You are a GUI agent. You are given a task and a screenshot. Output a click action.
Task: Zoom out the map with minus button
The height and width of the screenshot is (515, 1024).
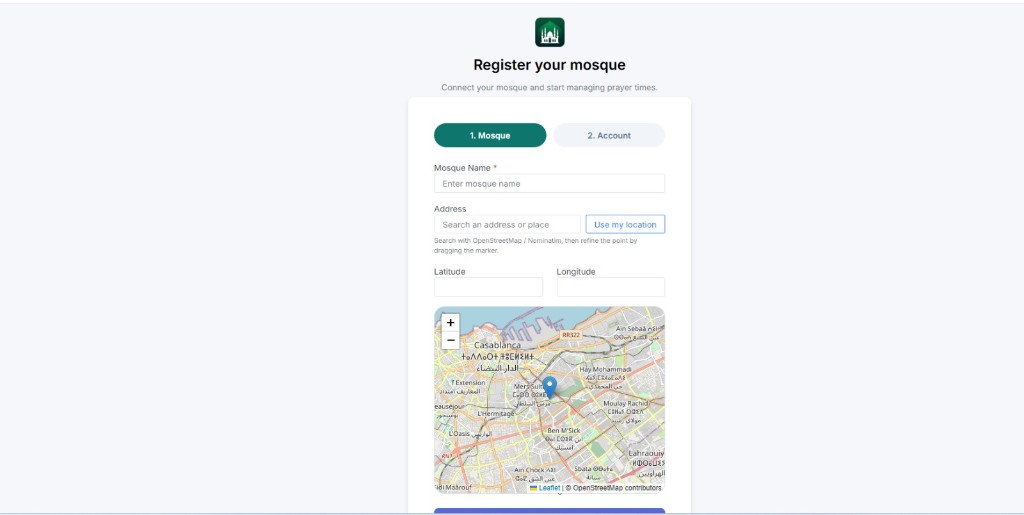point(451,340)
